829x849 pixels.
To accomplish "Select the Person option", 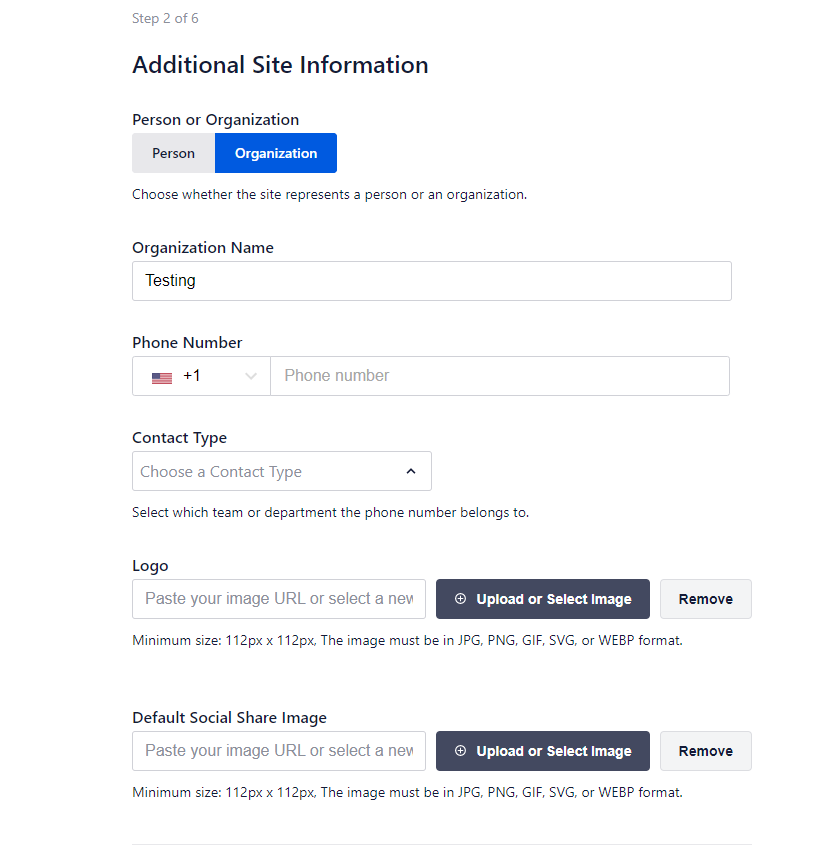I will pos(173,153).
